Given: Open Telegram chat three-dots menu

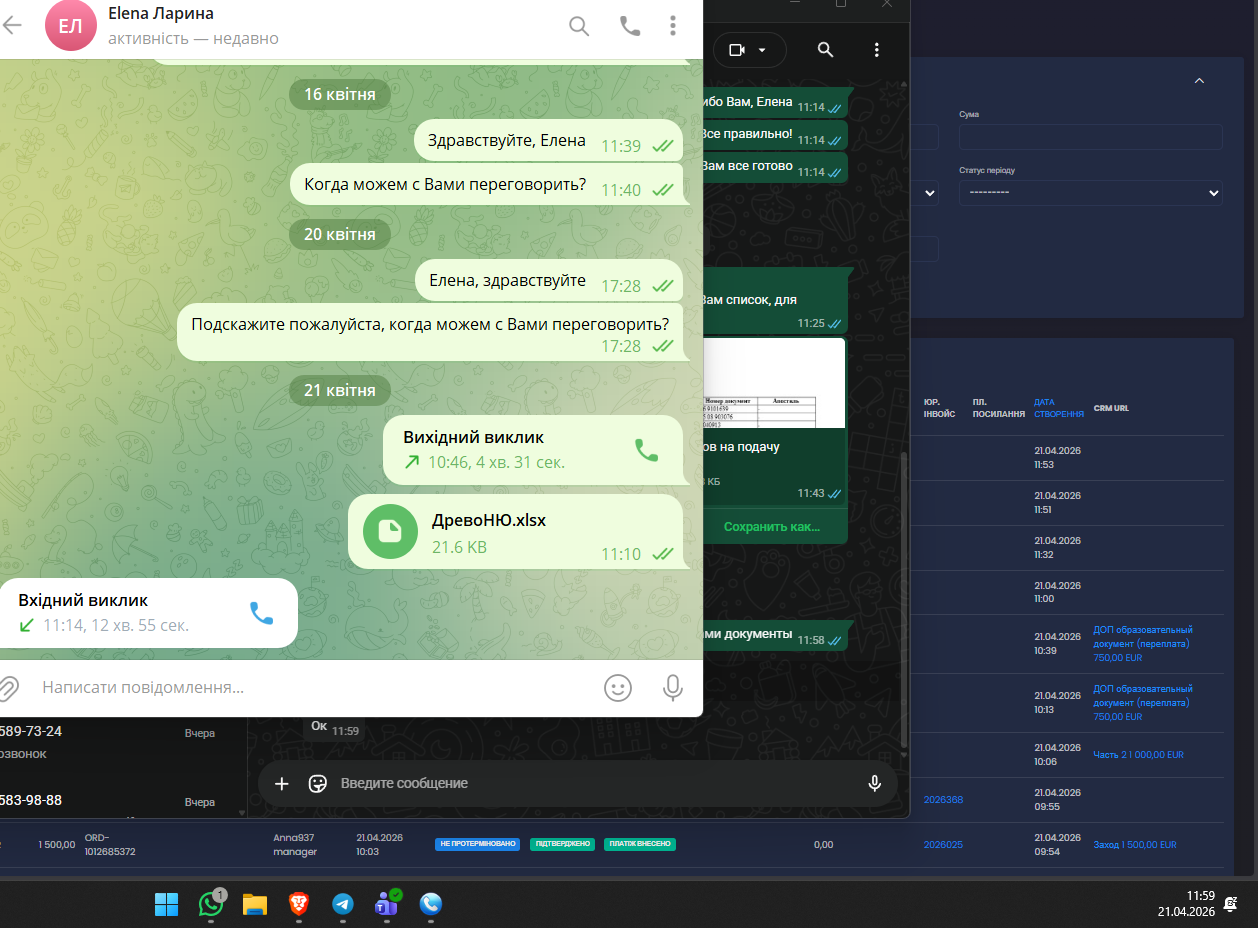Looking at the screenshot, I should tap(673, 26).
